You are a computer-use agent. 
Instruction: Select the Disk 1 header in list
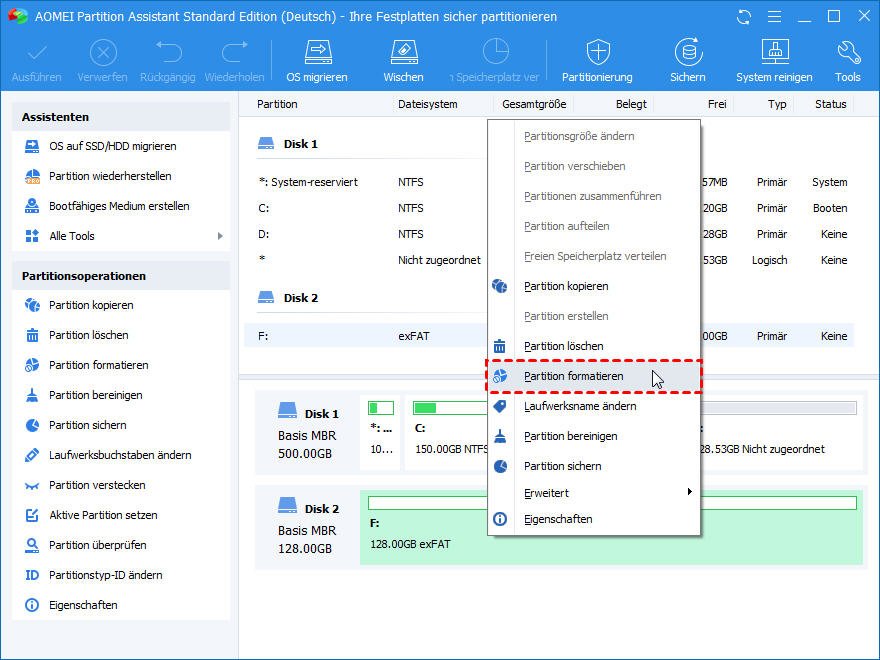(x=288, y=144)
